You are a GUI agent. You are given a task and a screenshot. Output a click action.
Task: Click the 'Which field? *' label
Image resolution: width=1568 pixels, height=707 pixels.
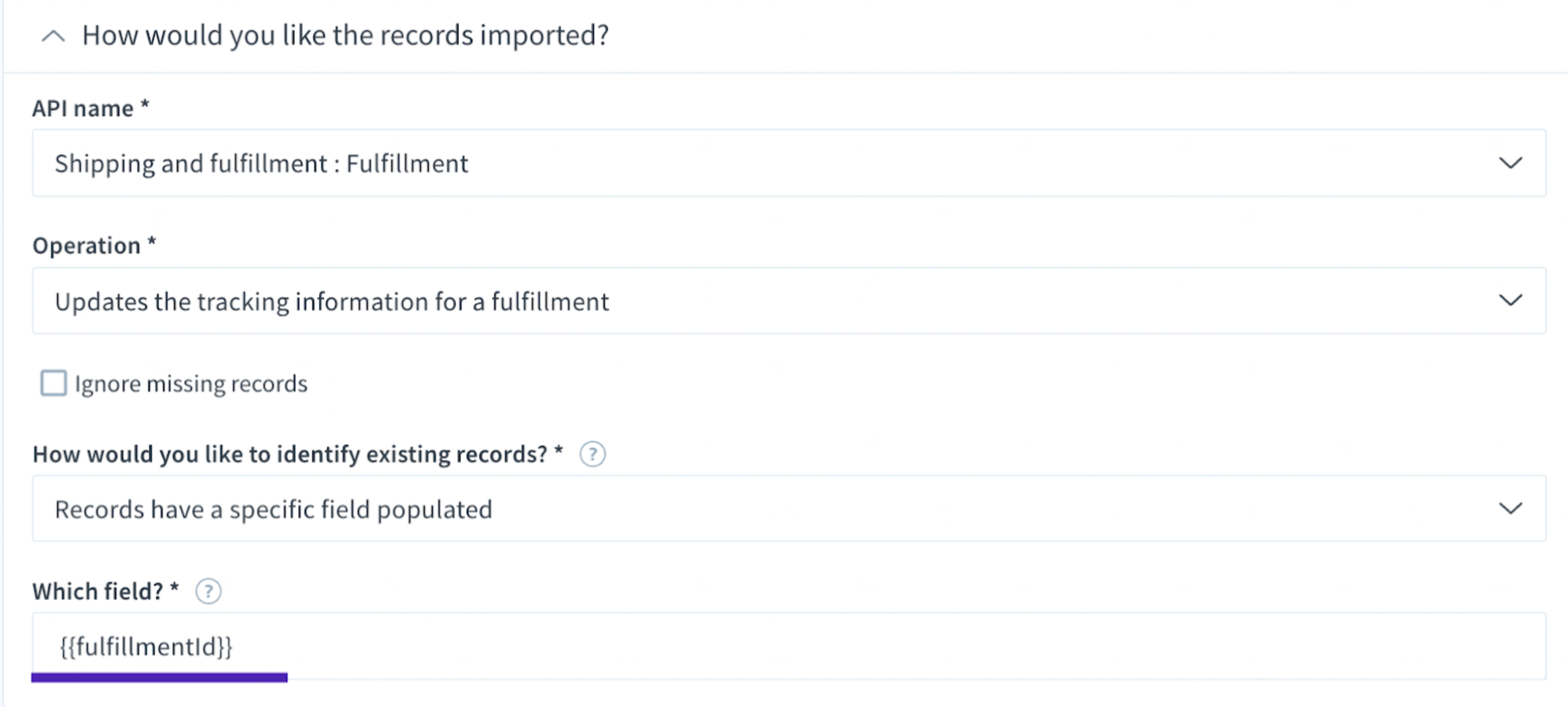(105, 591)
